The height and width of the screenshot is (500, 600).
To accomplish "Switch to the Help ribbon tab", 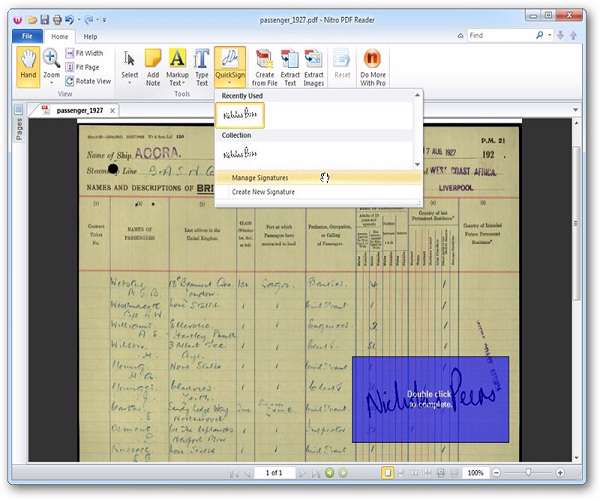I will tap(90, 36).
